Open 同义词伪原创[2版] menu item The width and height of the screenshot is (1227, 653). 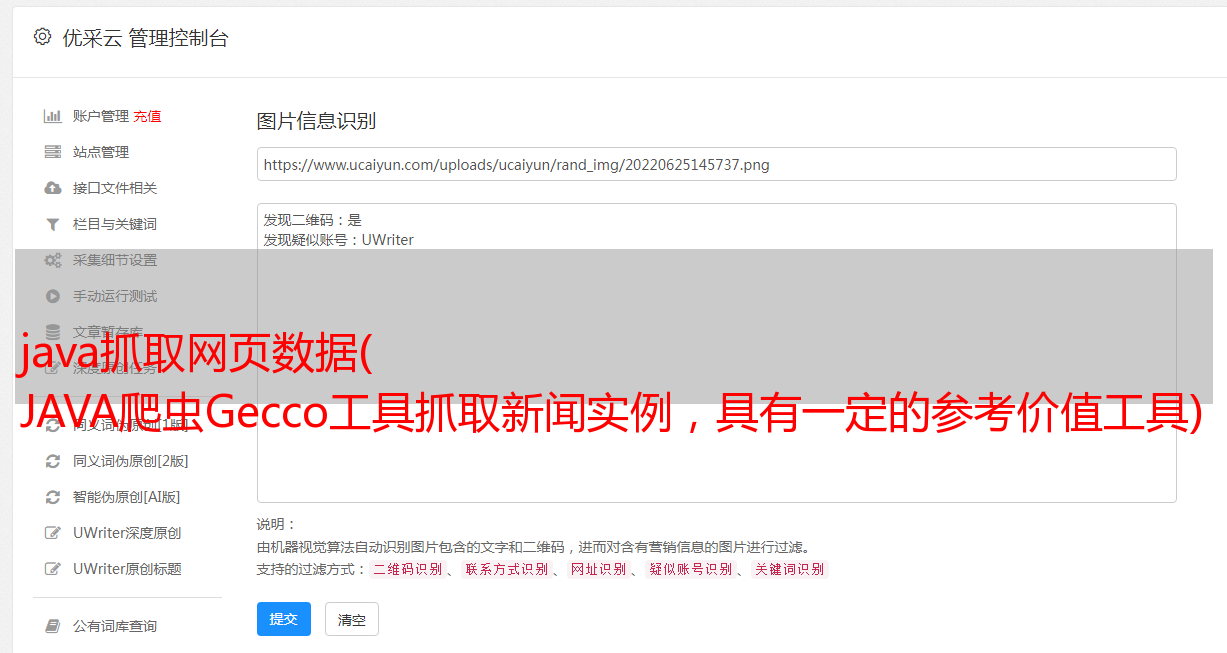(131, 461)
